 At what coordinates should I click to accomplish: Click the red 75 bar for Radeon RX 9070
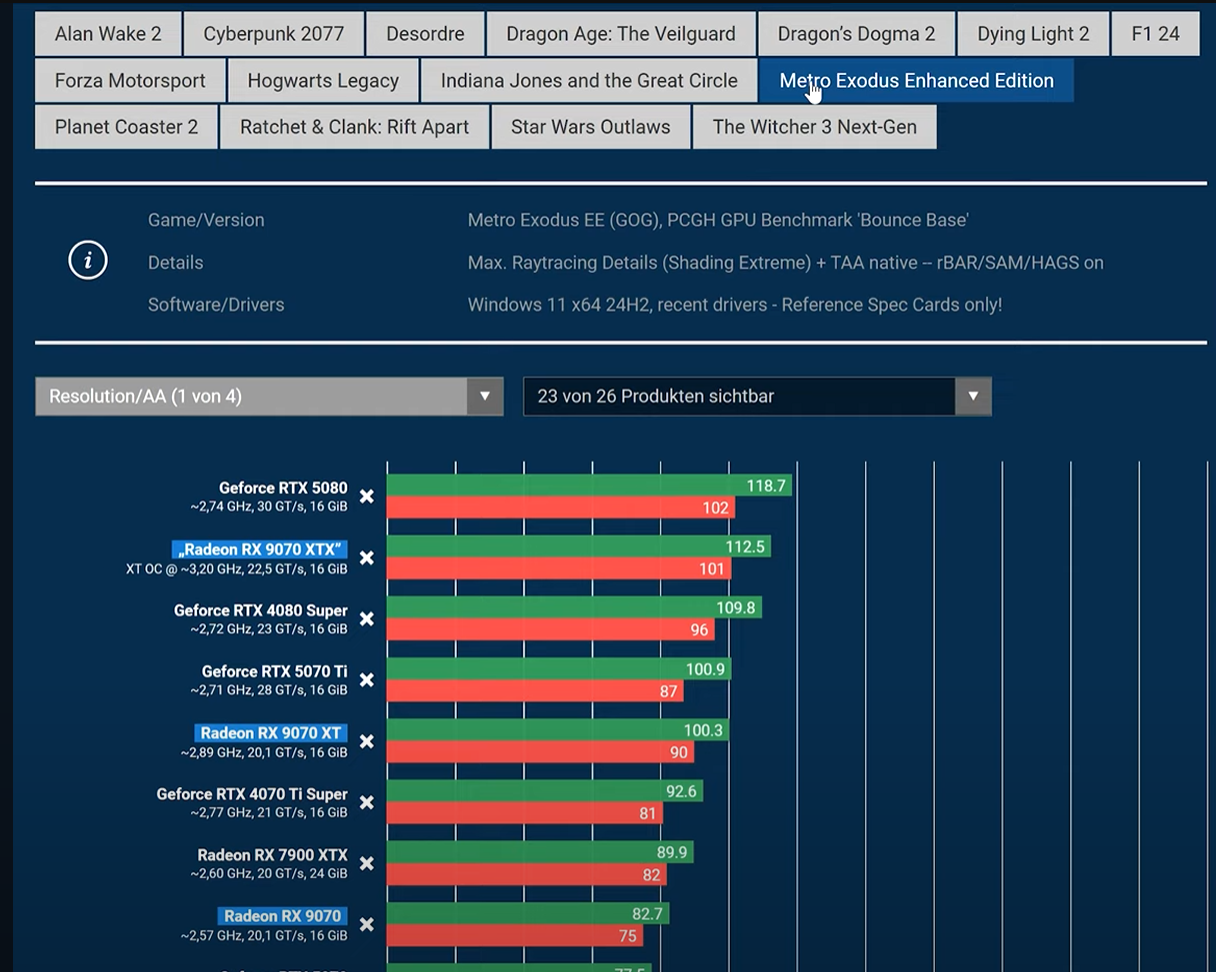[515, 935]
